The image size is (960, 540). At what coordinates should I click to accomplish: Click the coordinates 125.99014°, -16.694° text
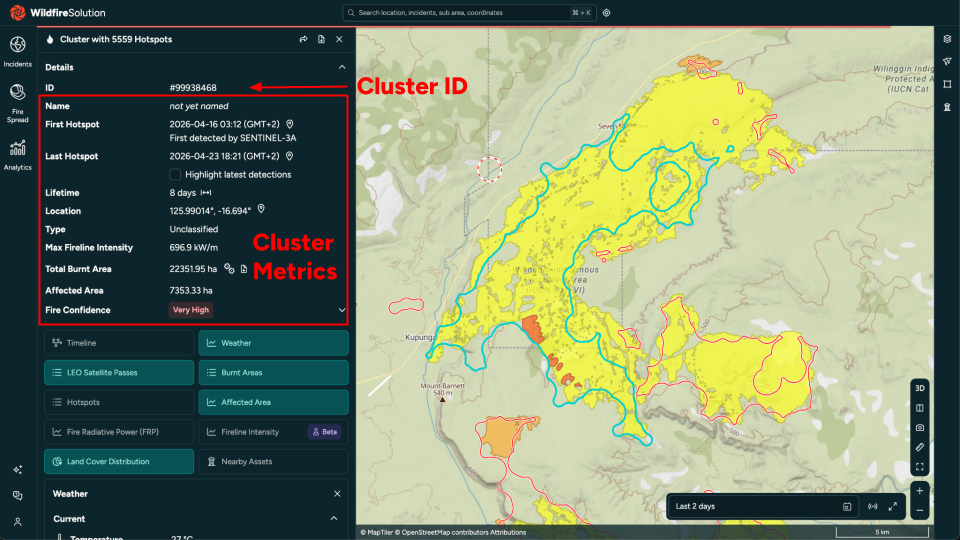pos(210,211)
